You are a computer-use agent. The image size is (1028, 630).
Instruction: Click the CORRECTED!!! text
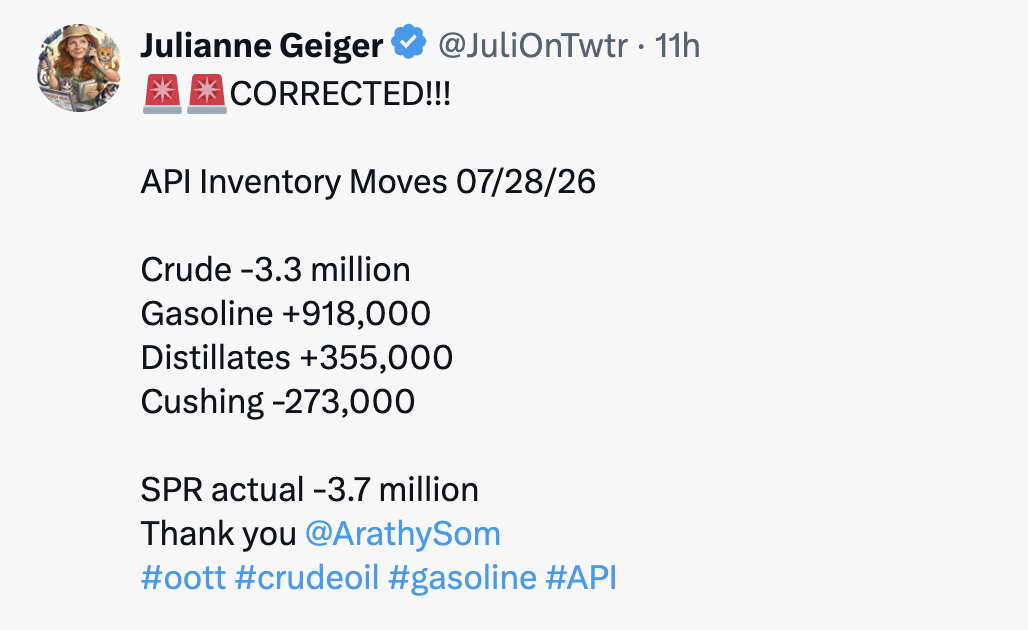(340, 94)
